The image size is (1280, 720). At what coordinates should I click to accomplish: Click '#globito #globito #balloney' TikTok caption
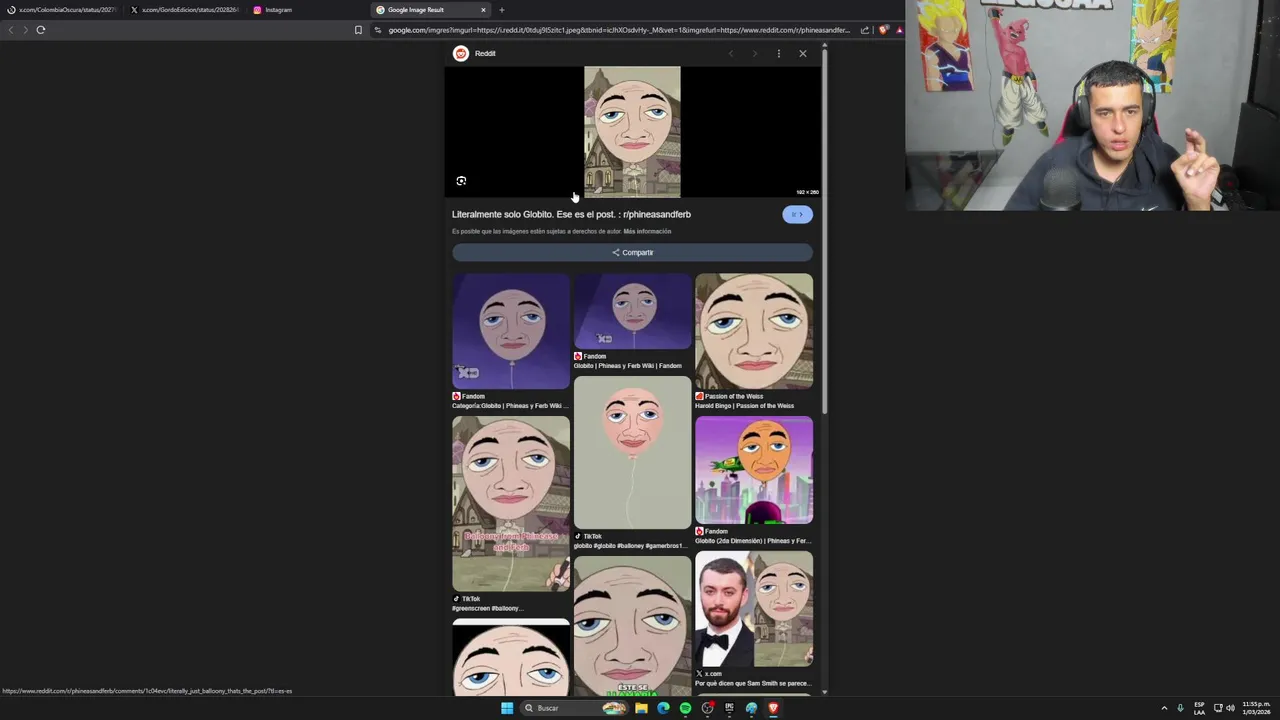coord(631,546)
